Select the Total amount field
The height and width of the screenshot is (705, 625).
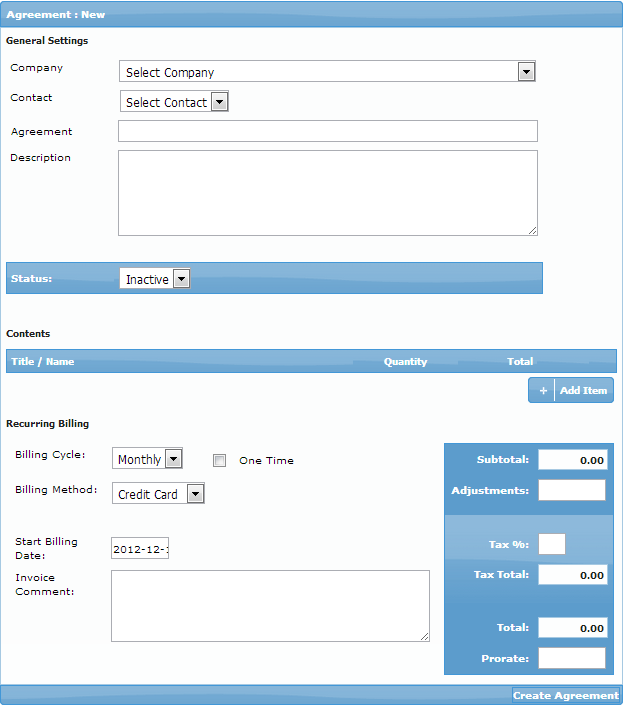pos(572,628)
